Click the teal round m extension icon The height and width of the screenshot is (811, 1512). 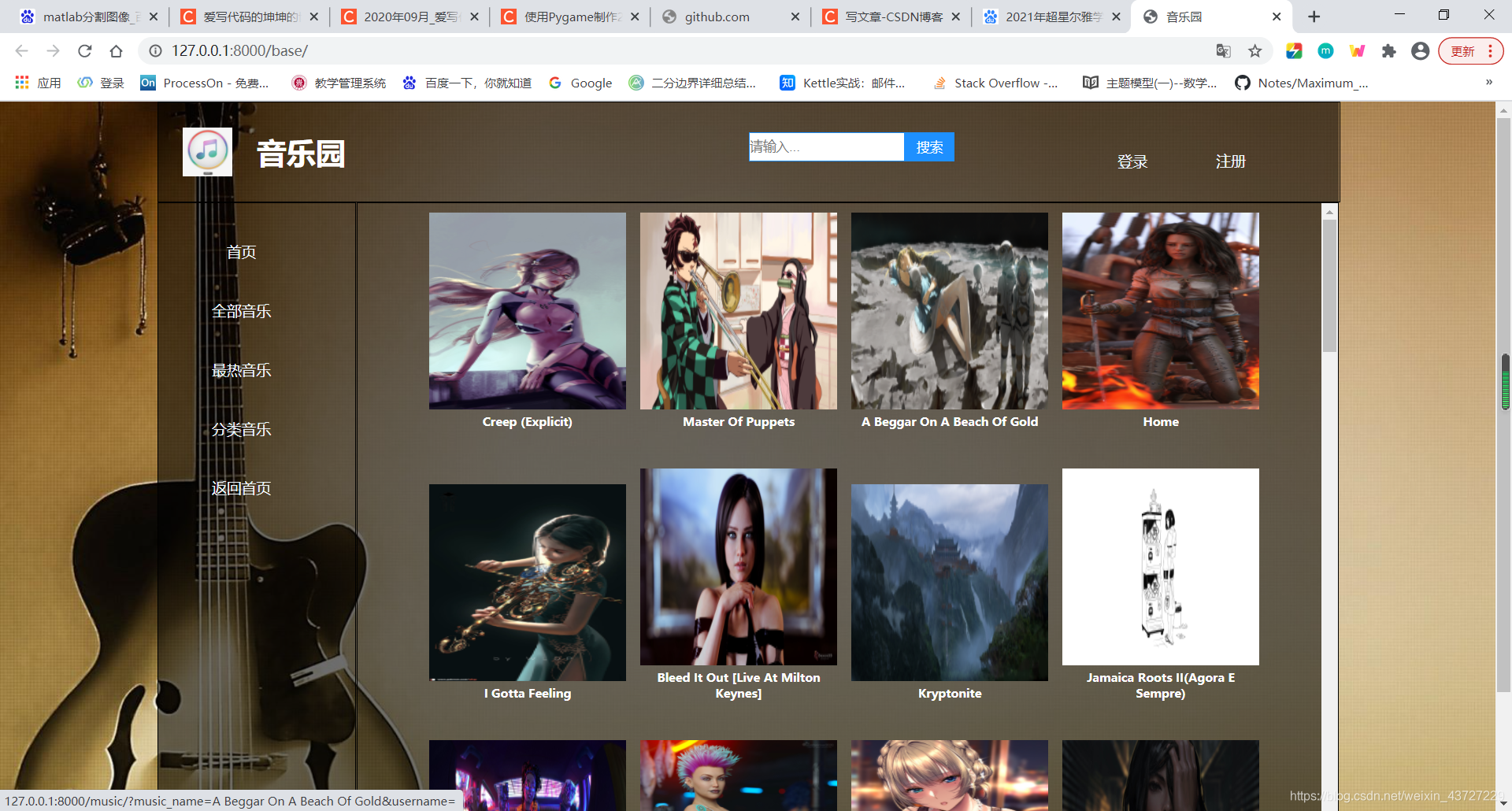click(x=1325, y=51)
